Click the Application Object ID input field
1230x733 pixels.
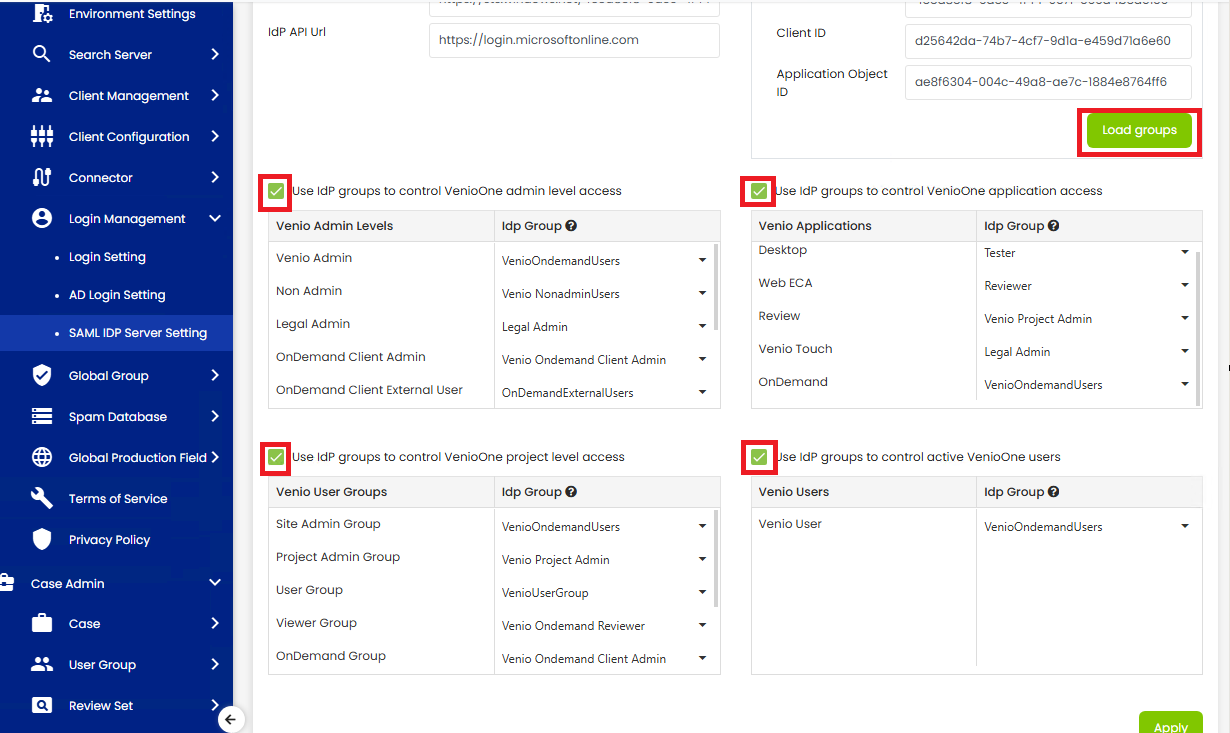(x=1049, y=83)
